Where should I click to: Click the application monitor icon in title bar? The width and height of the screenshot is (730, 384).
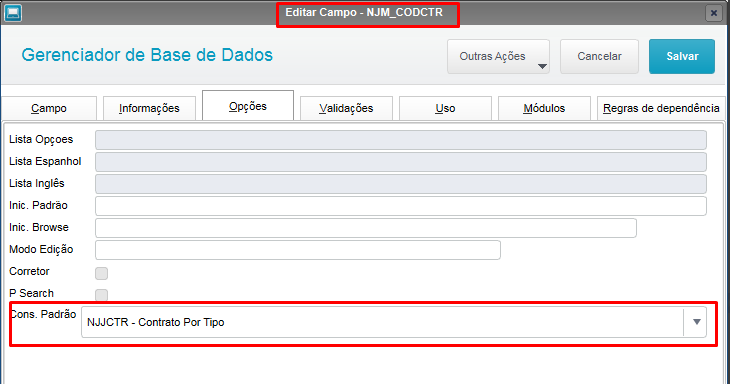(x=13, y=13)
